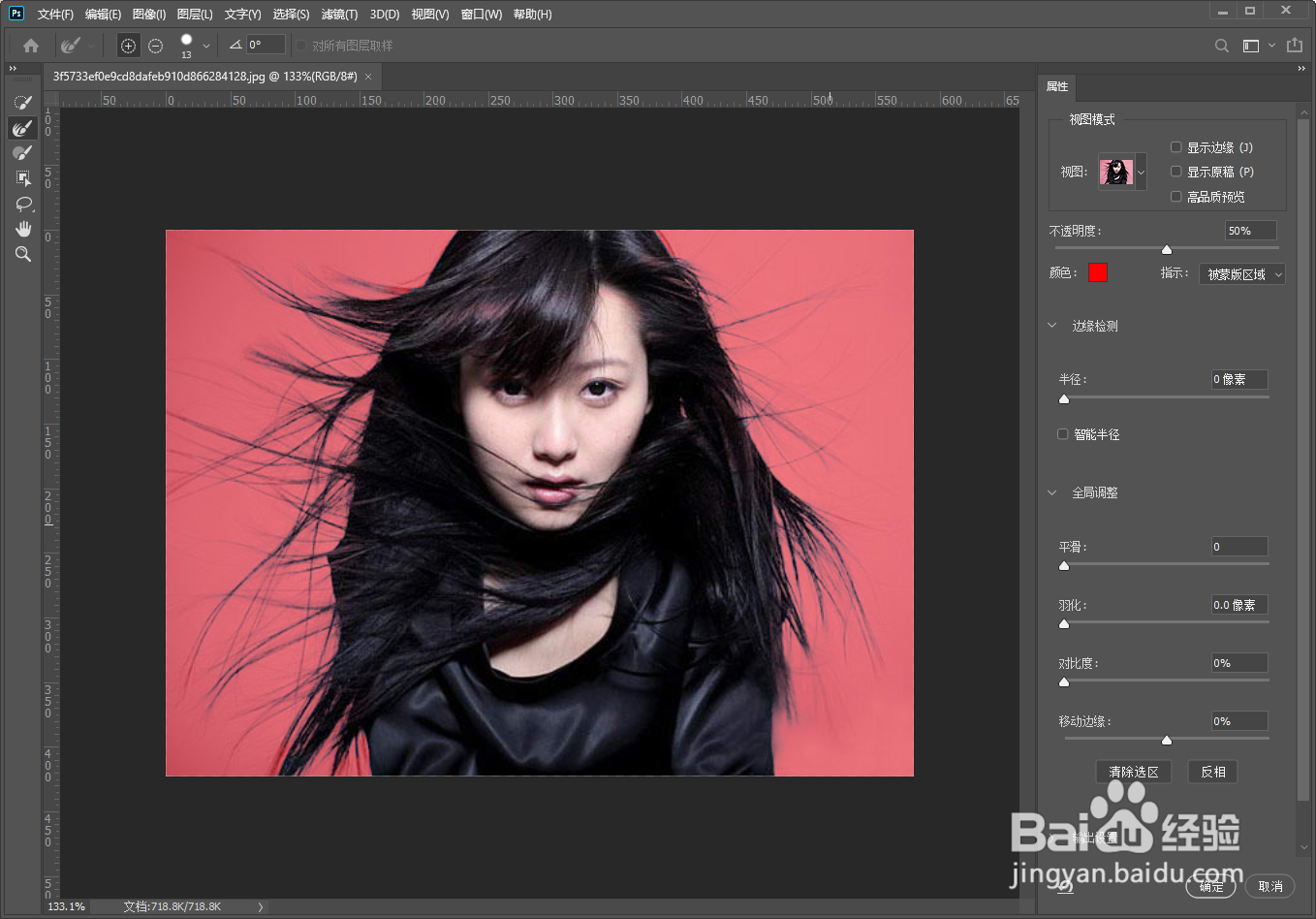Click the brush angle 0° input field
The height and width of the screenshot is (919, 1316).
pos(266,45)
